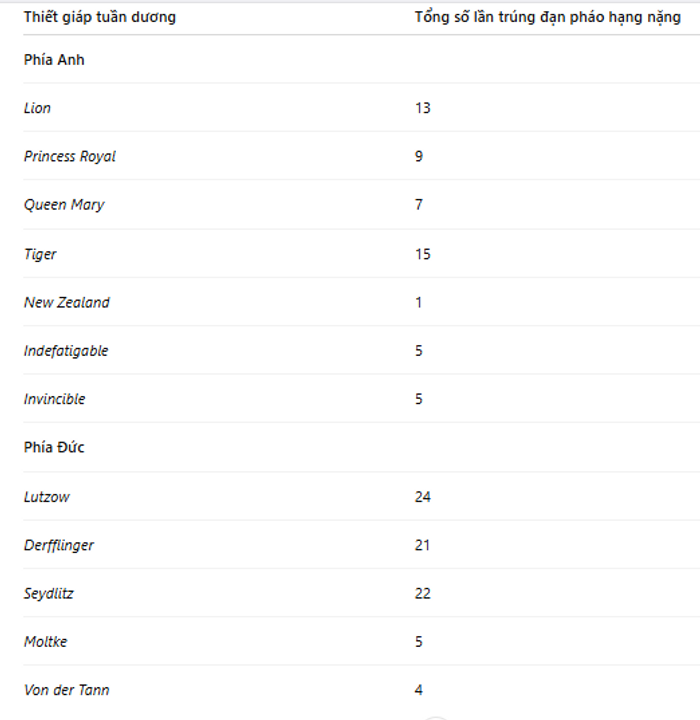Image resolution: width=700 pixels, height=720 pixels.
Task: Click the hit count 13 beside Lion
Action: pos(423,108)
